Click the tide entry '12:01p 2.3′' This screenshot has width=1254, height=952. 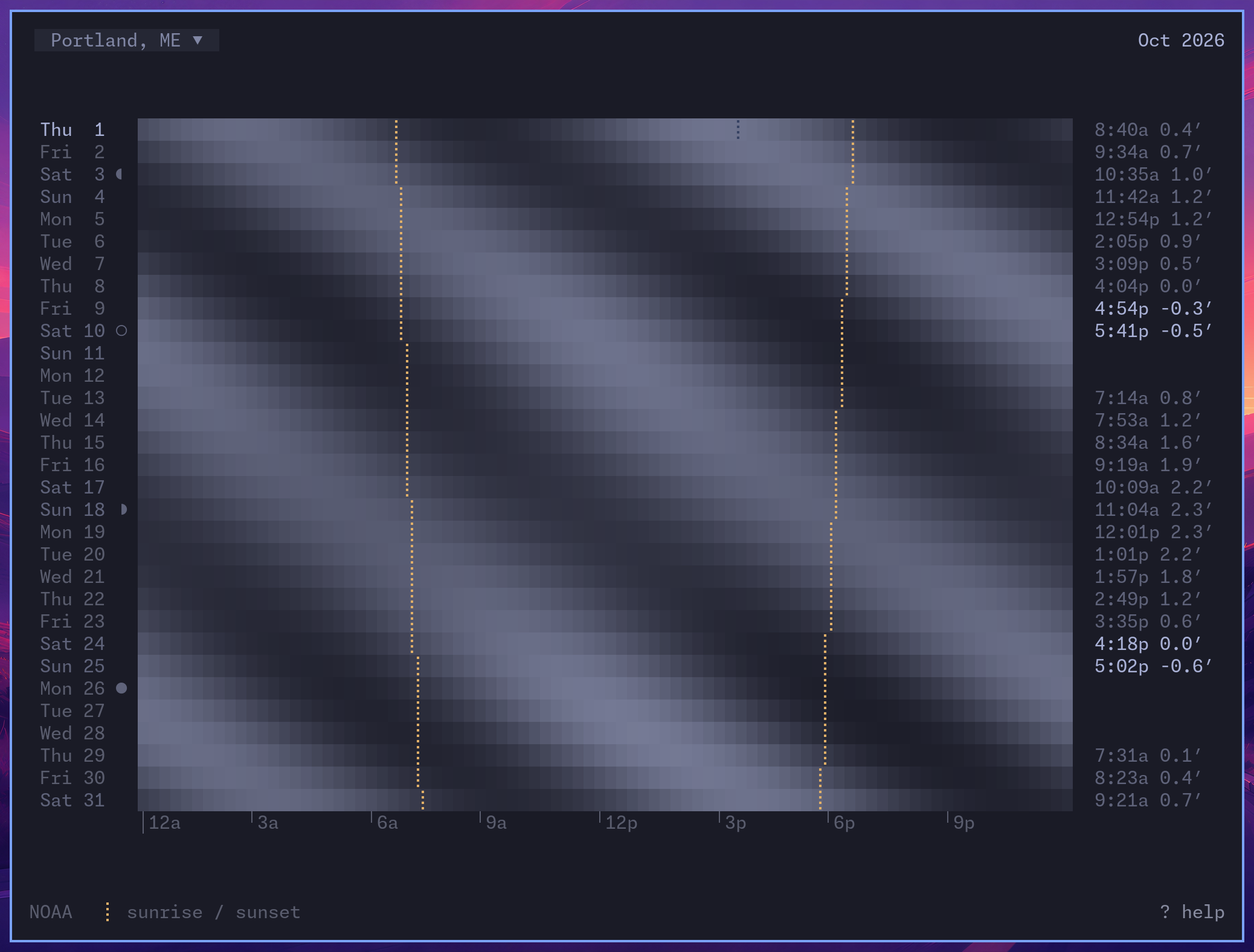pyautogui.click(x=1153, y=532)
